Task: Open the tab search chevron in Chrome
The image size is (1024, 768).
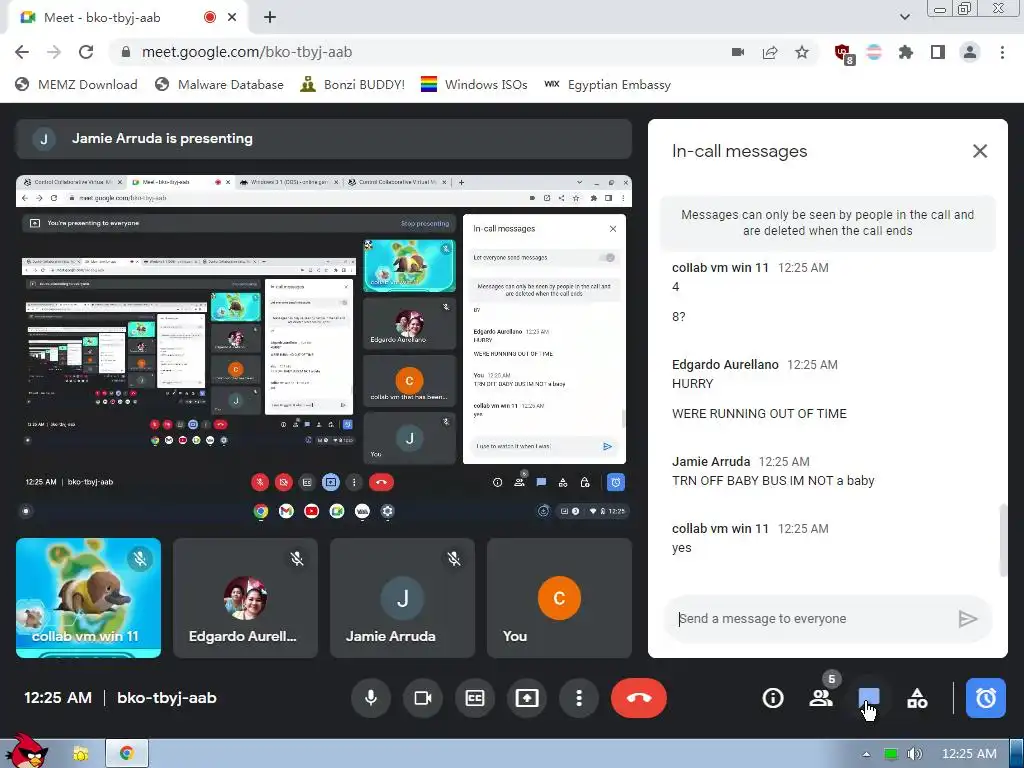Action: [904, 17]
